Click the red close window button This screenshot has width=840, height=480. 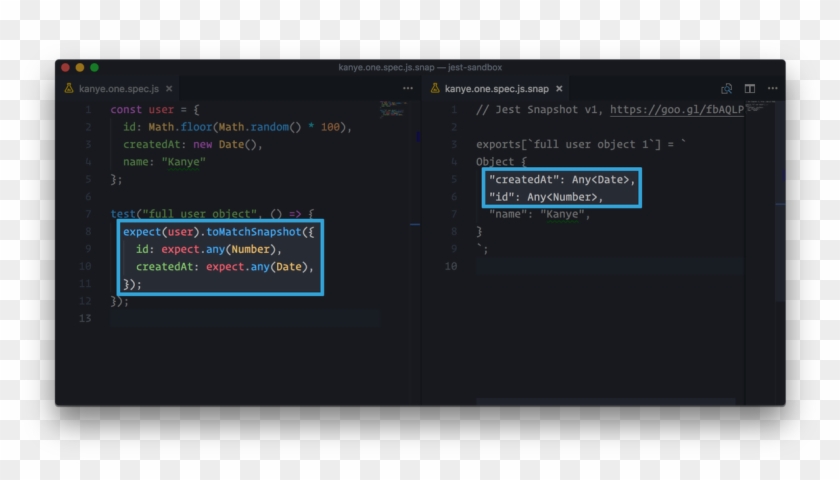point(66,67)
